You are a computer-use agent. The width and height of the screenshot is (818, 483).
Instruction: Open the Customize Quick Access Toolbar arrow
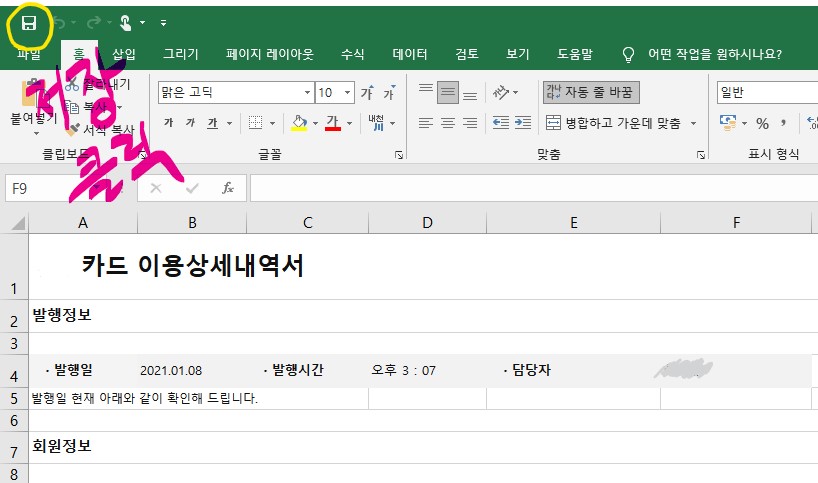pyautogui.click(x=163, y=23)
